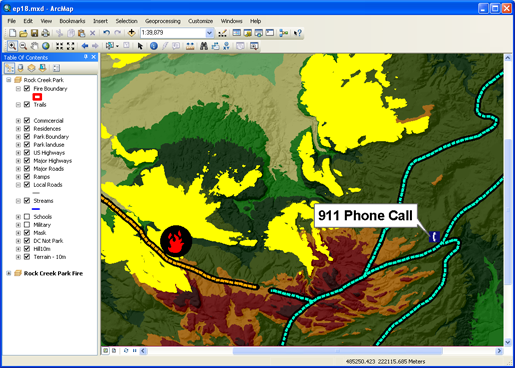The height and width of the screenshot is (368, 515).
Task: Expand the Terrain - 10m layer
Action: (x=18, y=257)
